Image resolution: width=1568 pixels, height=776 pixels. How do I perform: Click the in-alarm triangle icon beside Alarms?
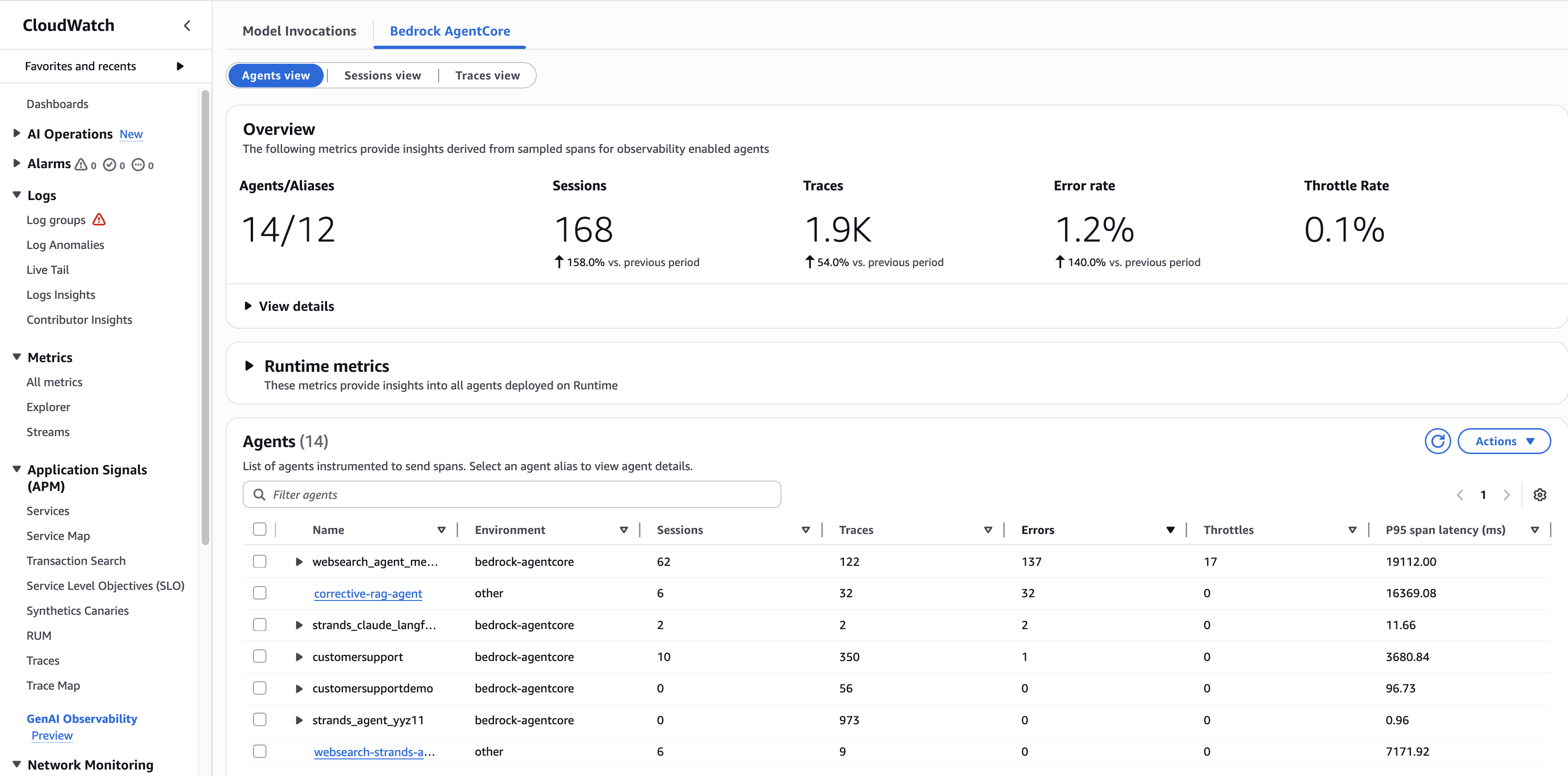pyautogui.click(x=81, y=164)
